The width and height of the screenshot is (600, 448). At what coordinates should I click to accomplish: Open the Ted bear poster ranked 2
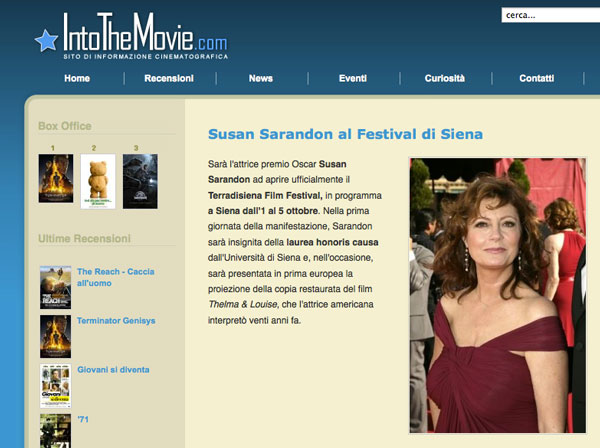[x=98, y=181]
